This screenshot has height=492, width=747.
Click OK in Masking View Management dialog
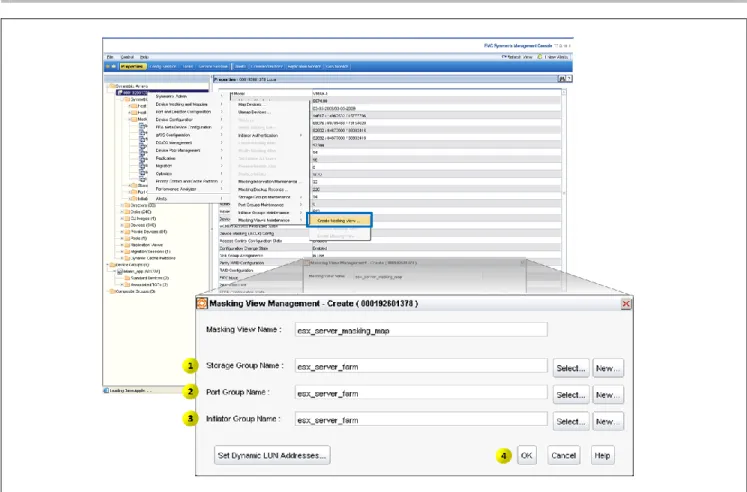(x=526, y=455)
